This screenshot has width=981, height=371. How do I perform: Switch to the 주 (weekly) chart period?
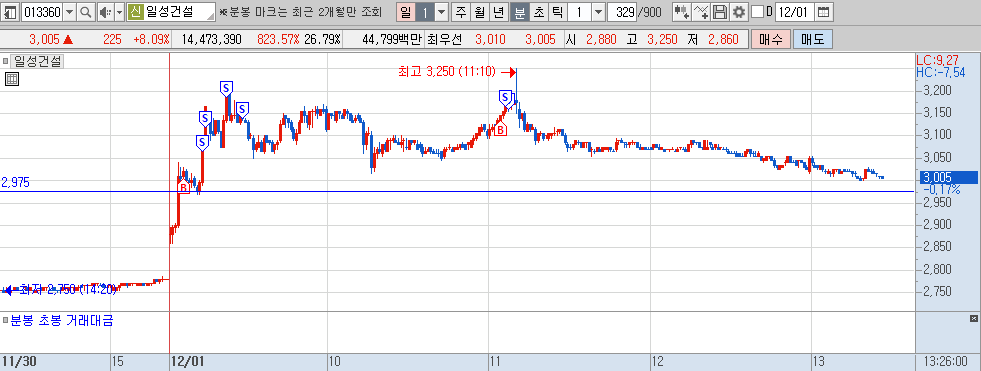(461, 11)
